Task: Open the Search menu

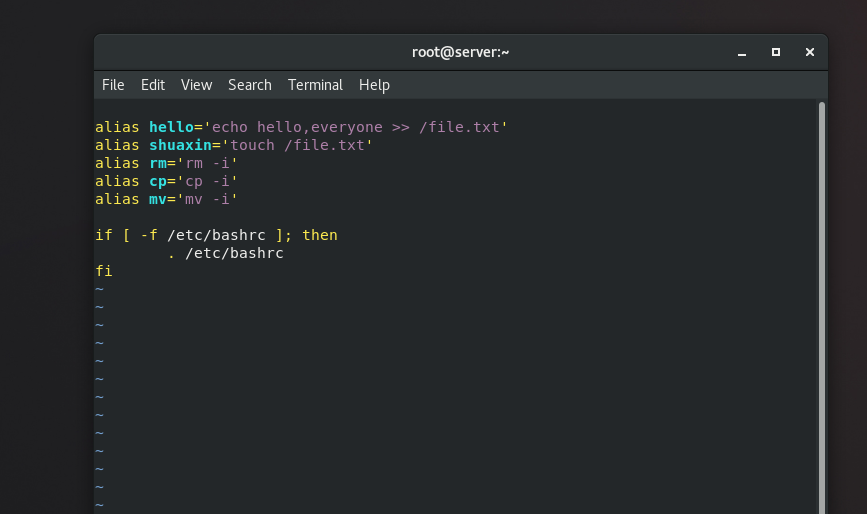Action: tap(249, 85)
